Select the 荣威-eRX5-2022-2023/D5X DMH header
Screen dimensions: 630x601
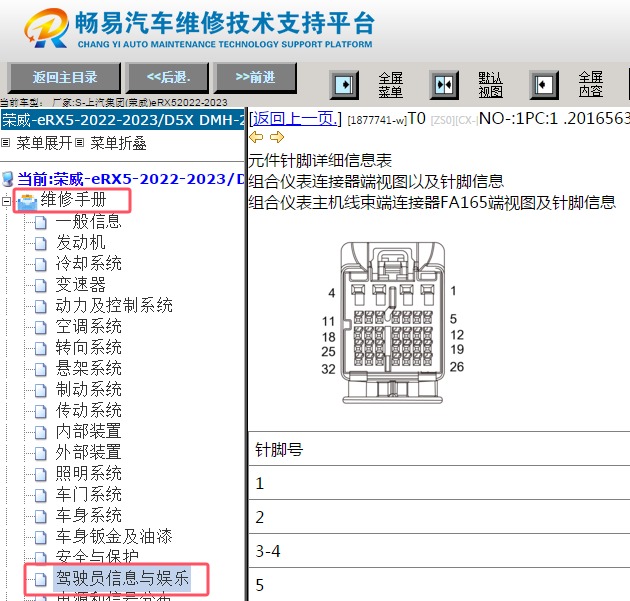[123, 120]
